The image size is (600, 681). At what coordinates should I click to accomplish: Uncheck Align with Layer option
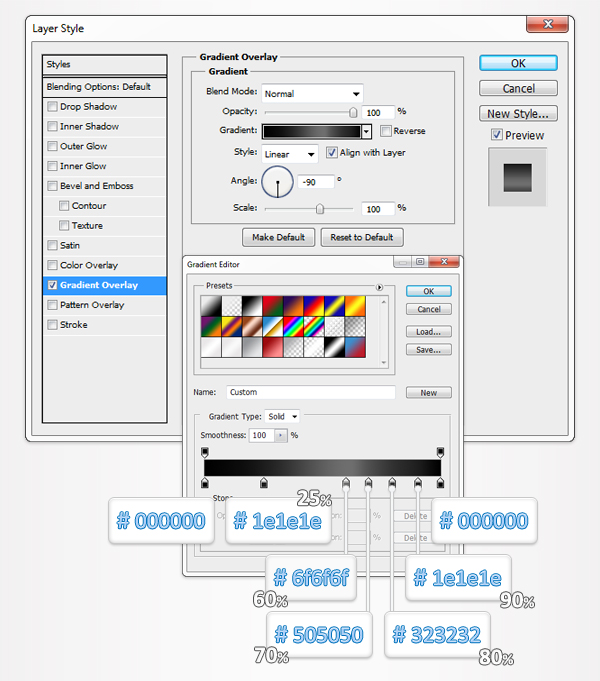pos(332,153)
